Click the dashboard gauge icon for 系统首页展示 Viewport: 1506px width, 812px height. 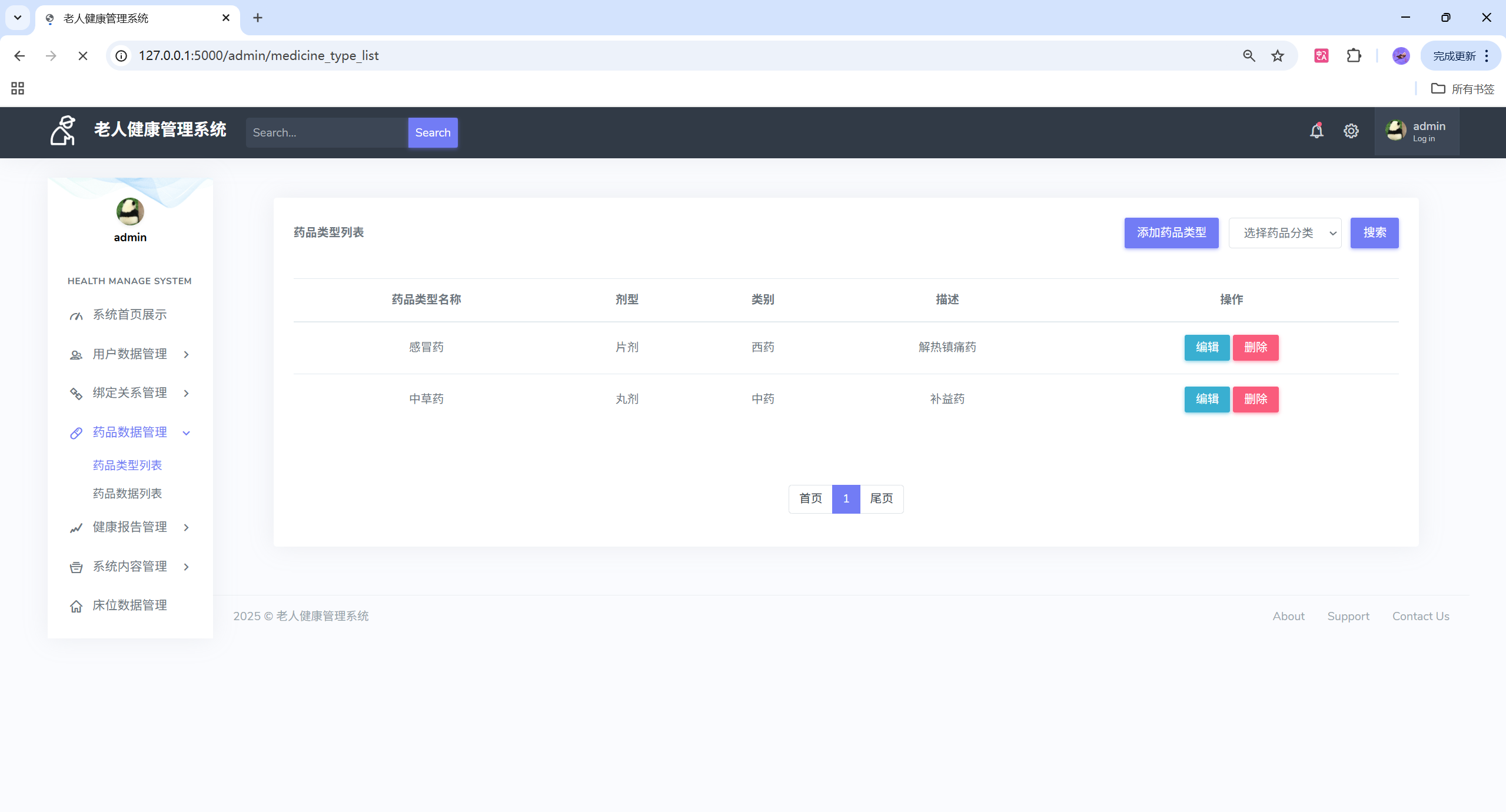(x=76, y=316)
